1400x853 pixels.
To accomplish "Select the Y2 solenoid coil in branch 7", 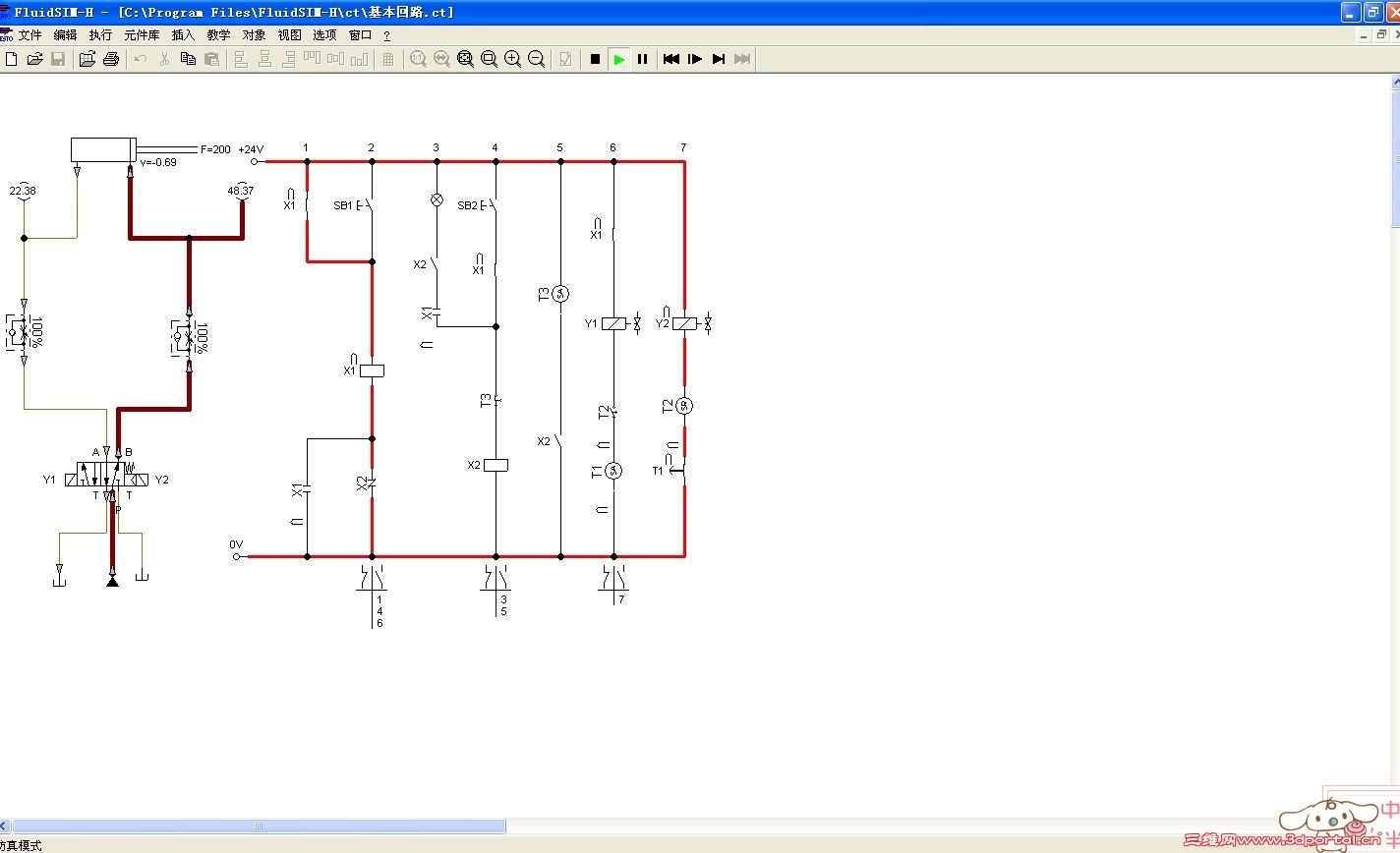I will (x=684, y=323).
